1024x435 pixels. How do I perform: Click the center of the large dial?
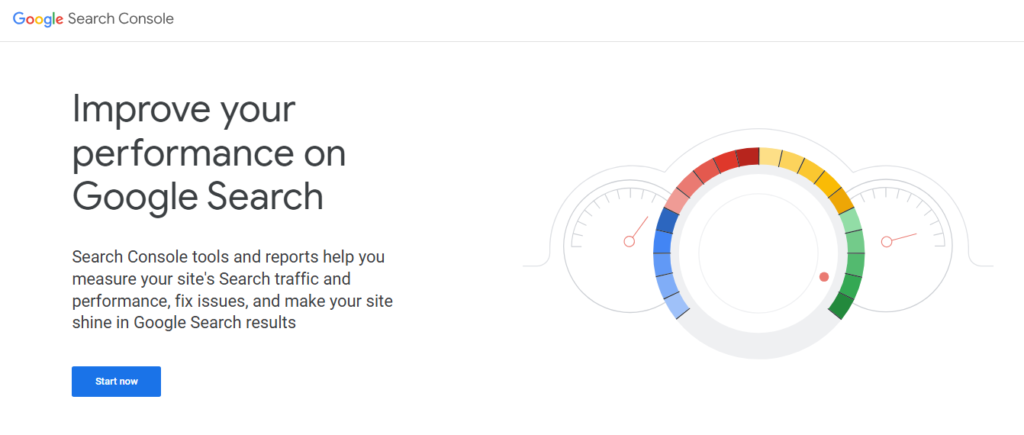758,253
